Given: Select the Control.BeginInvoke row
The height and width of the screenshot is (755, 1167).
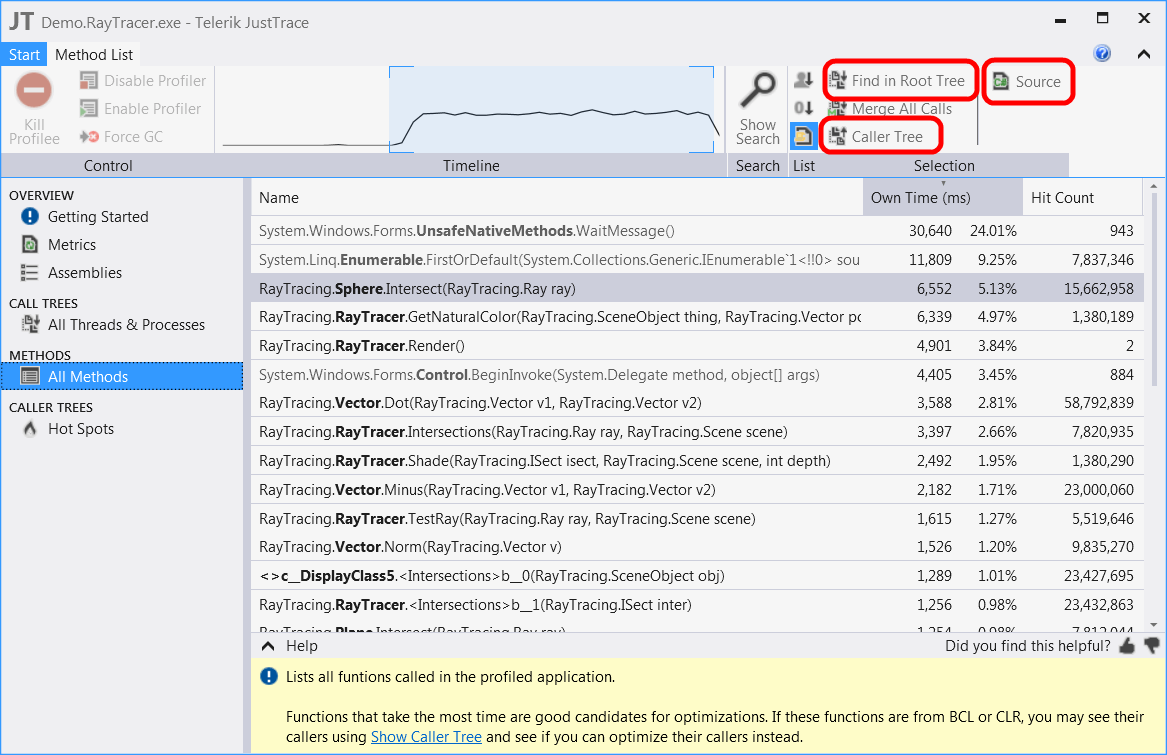Looking at the screenshot, I should [x=697, y=375].
